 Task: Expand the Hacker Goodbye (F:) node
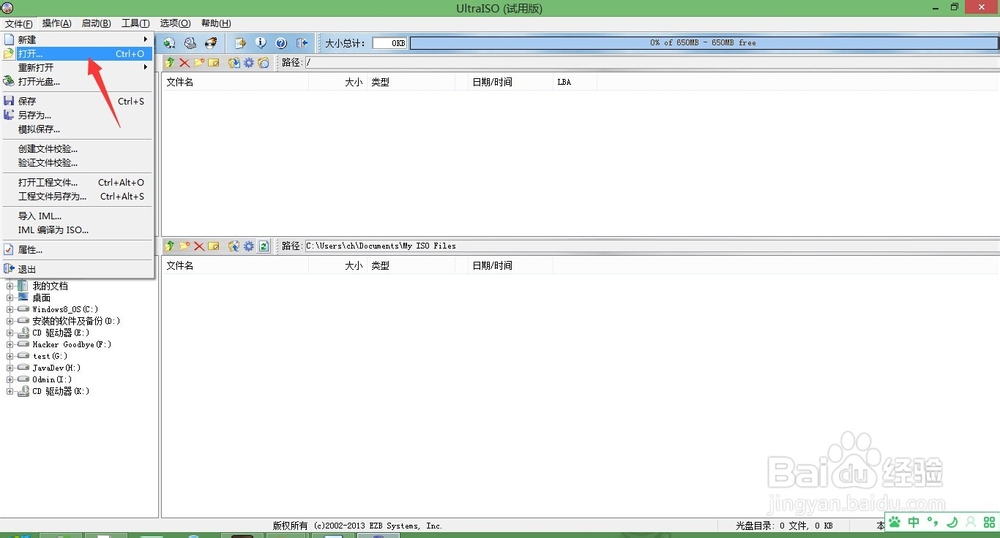10,344
